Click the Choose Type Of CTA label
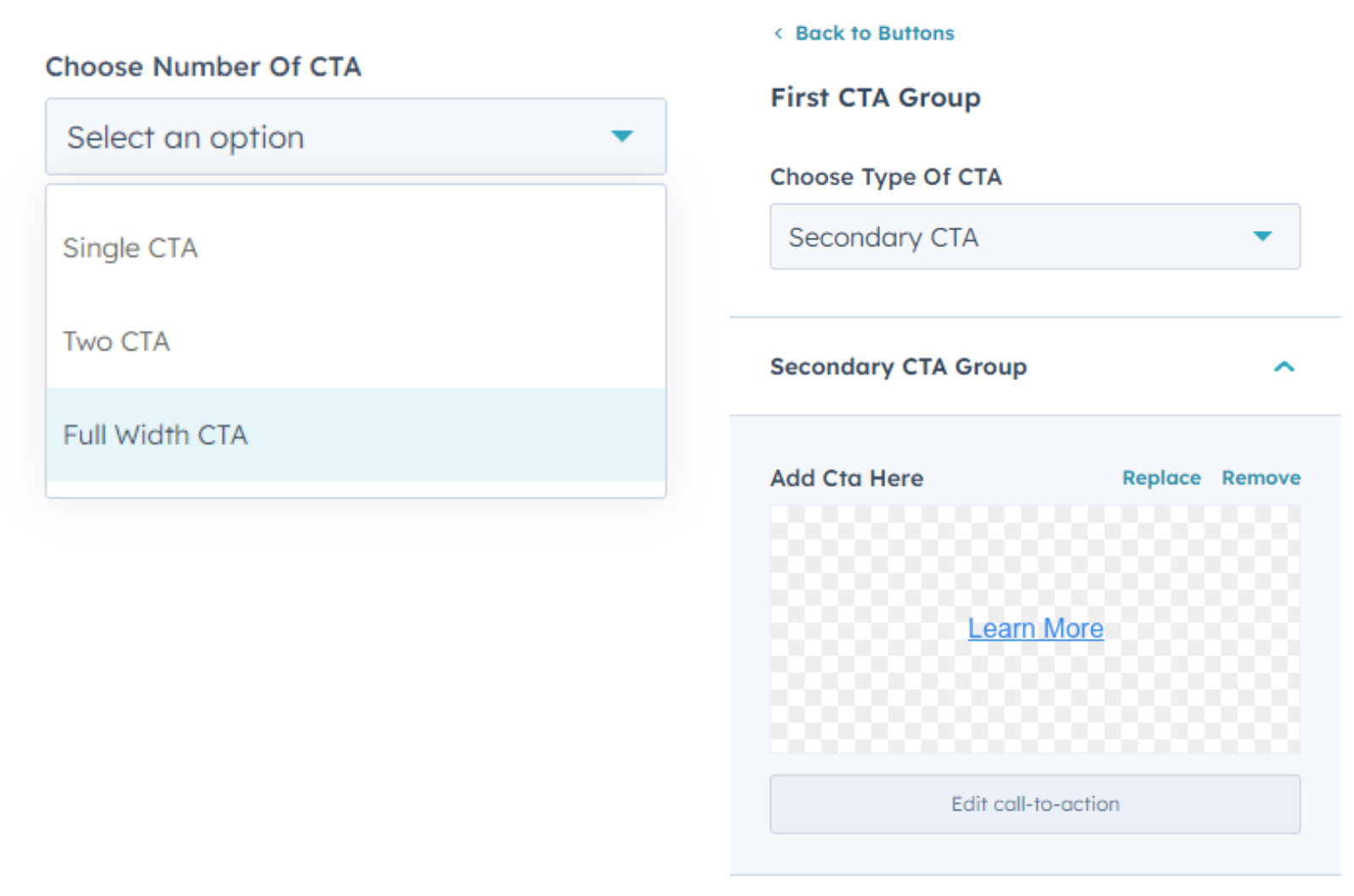This screenshot has width=1354, height=896. tap(885, 177)
